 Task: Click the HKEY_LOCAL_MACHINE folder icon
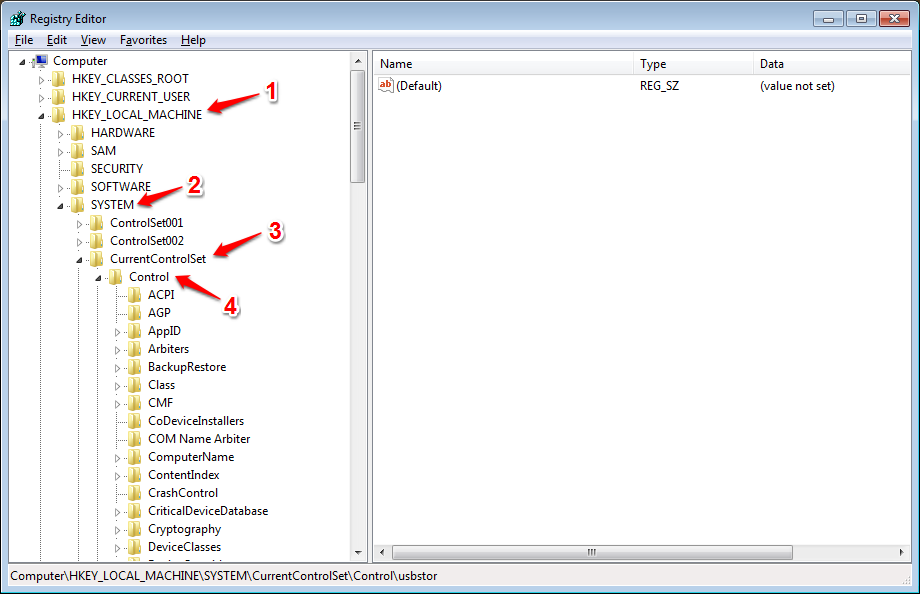pos(59,115)
